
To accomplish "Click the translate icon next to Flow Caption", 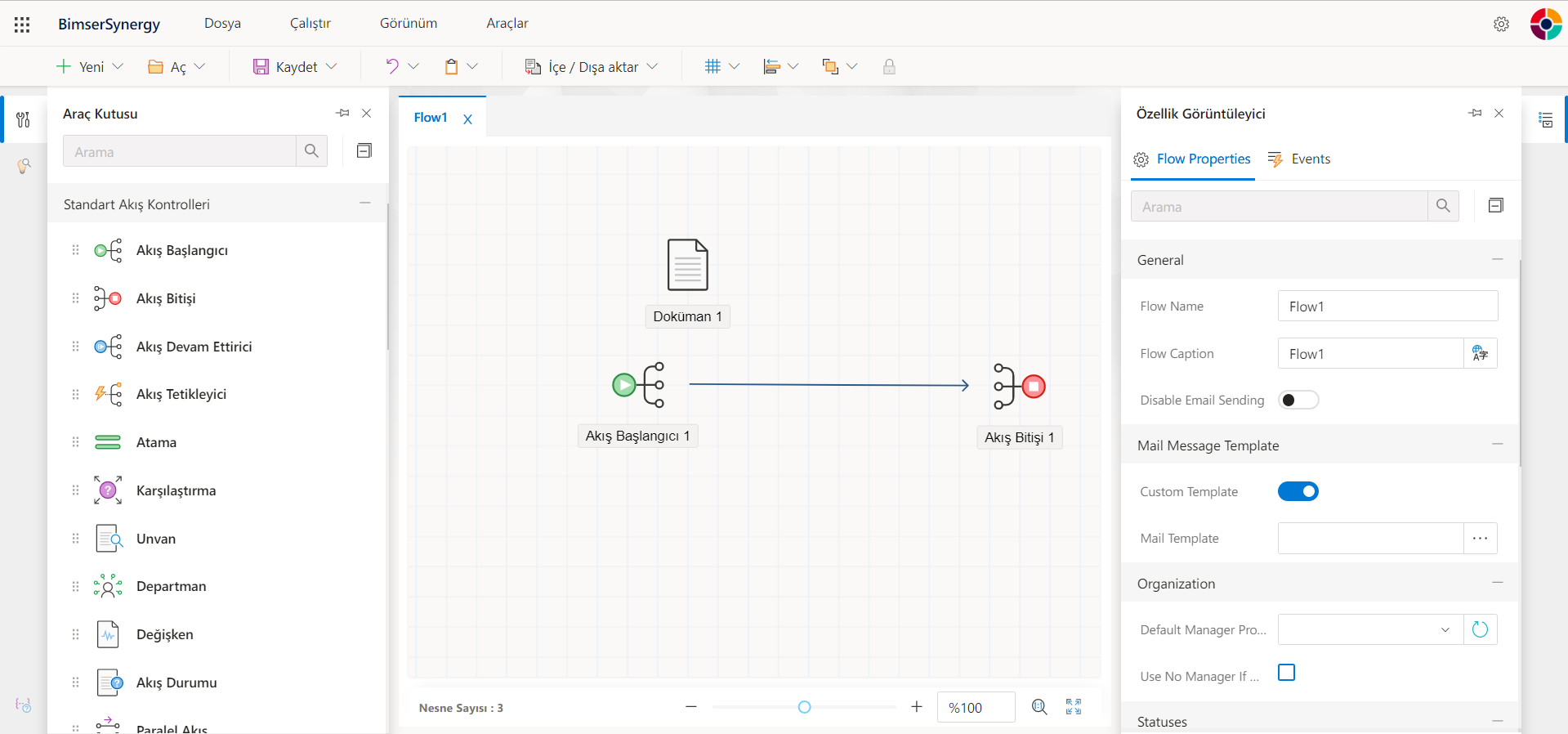I will [1480, 354].
